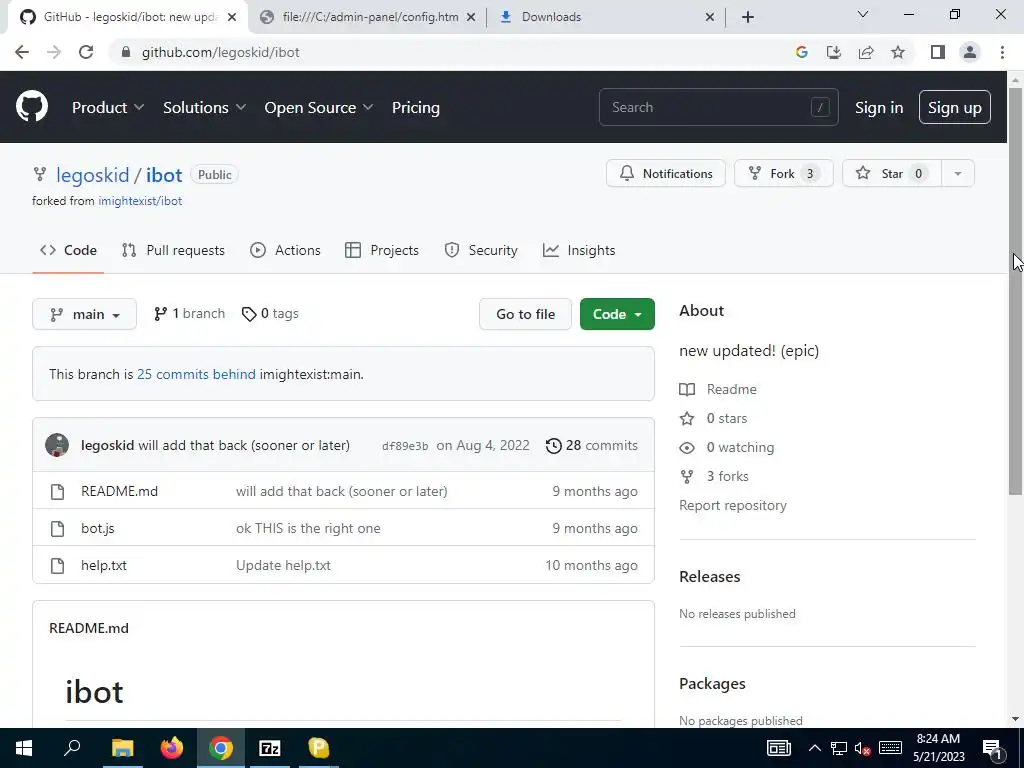Go to the Security tab
Viewport: 1024px width, 768px height.
pos(481,251)
